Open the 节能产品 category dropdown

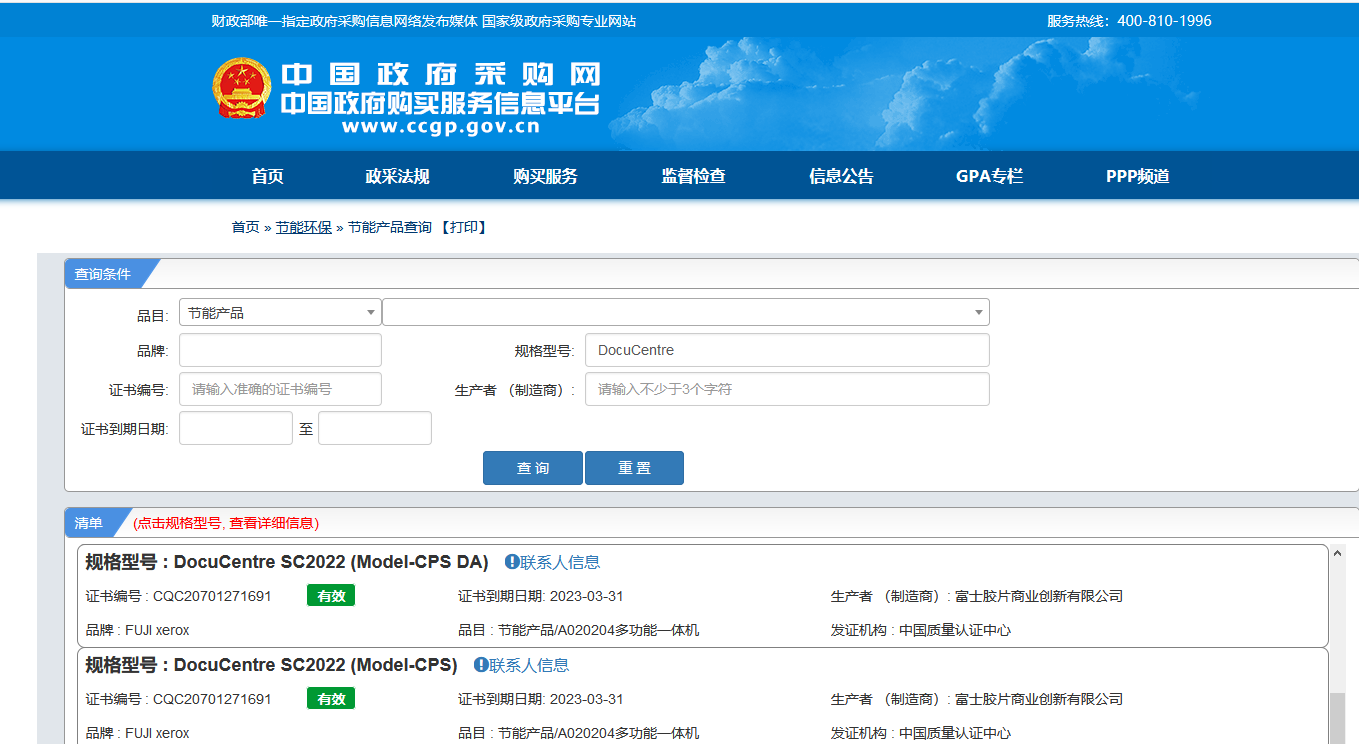(280, 312)
